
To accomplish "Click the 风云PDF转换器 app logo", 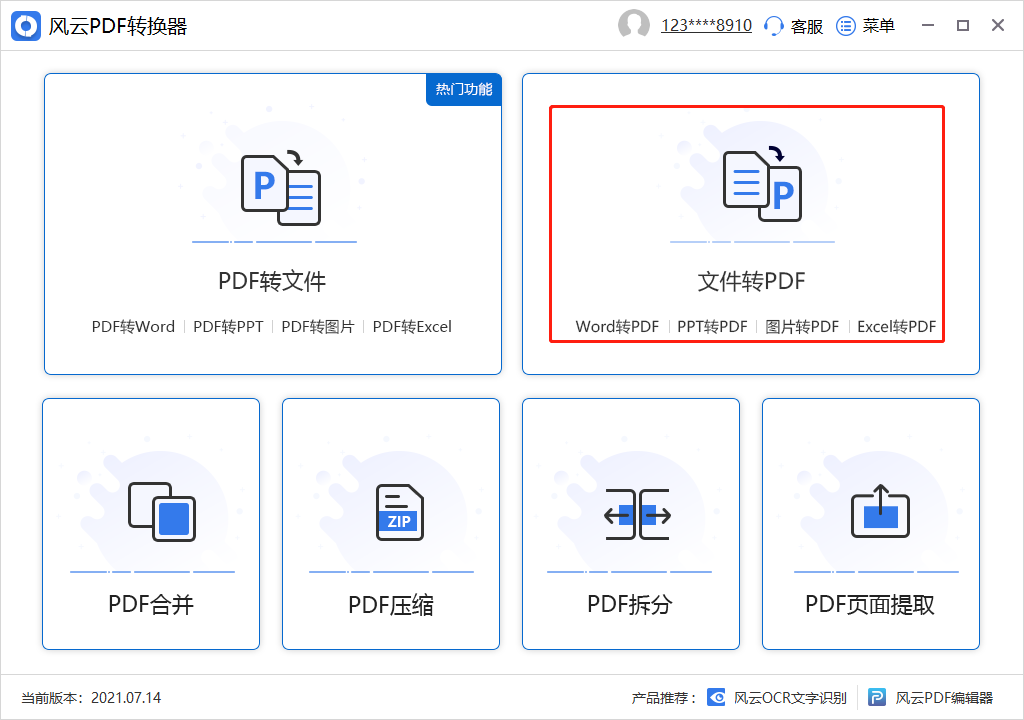I will tap(26, 26).
